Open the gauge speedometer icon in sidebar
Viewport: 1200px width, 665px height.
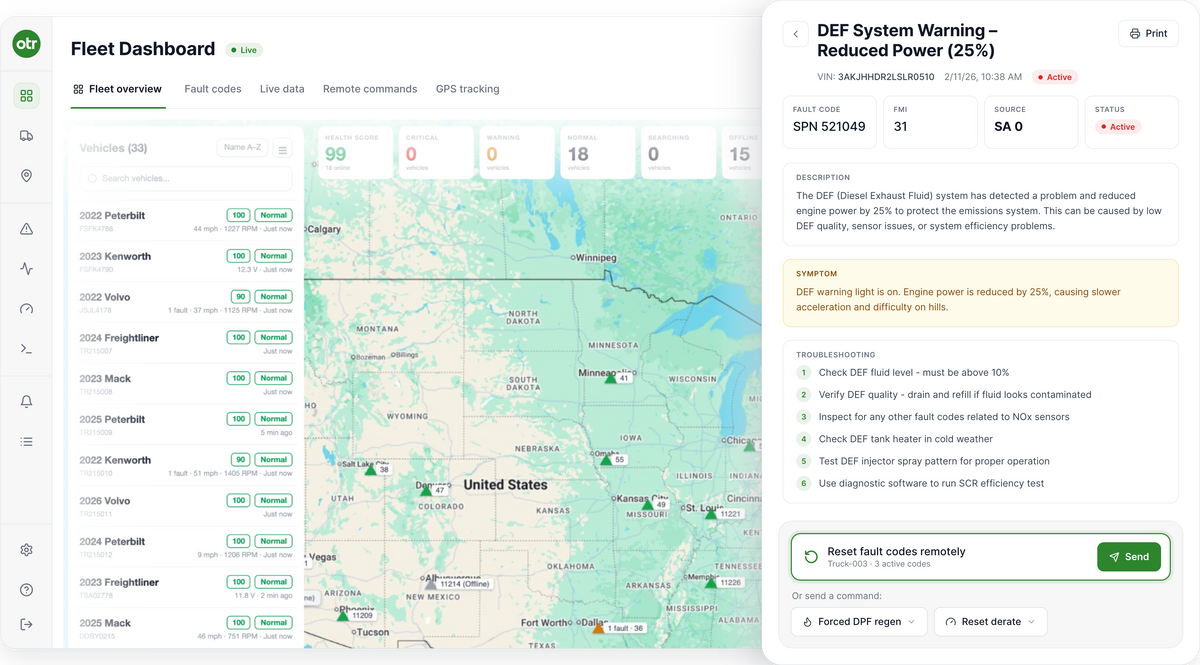point(27,309)
